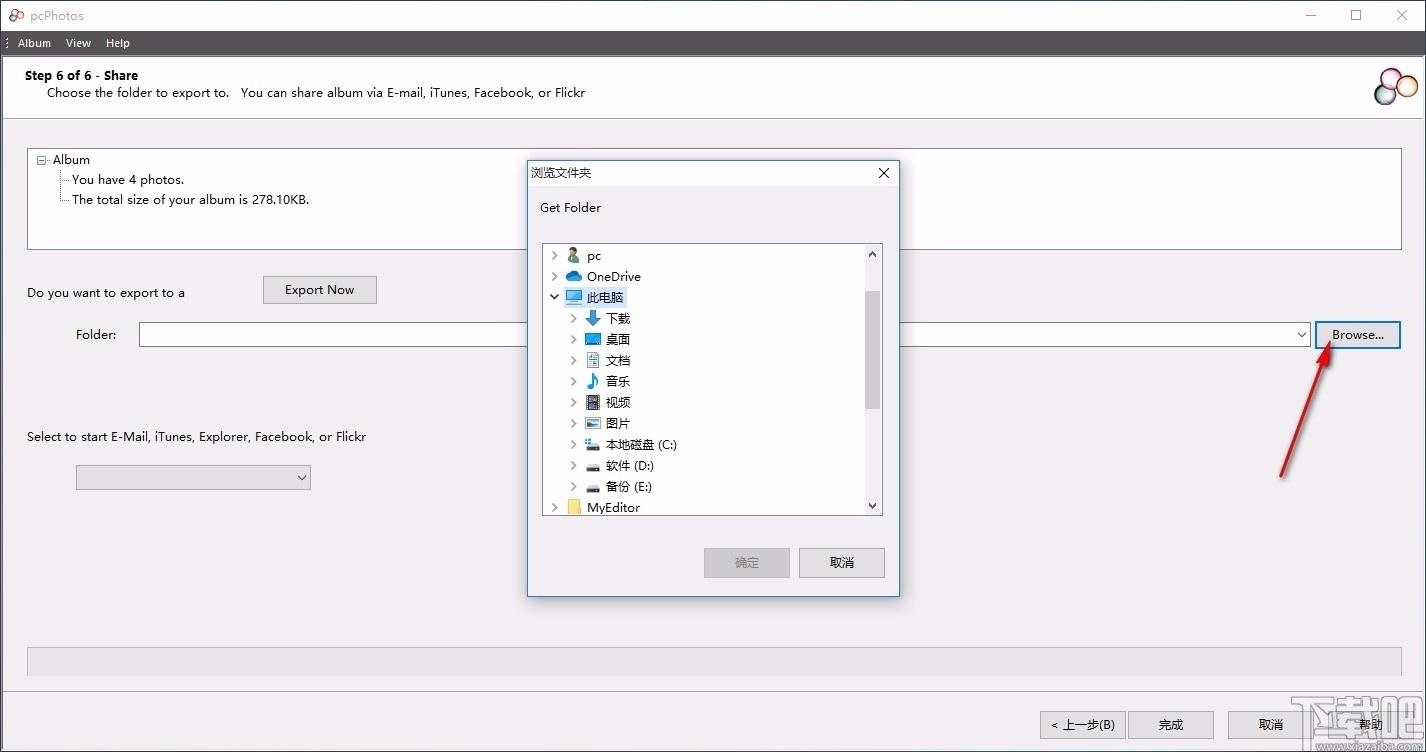Screen dimensions: 1426x752
Task: Expand the 图片 folder node
Action: (x=573, y=423)
